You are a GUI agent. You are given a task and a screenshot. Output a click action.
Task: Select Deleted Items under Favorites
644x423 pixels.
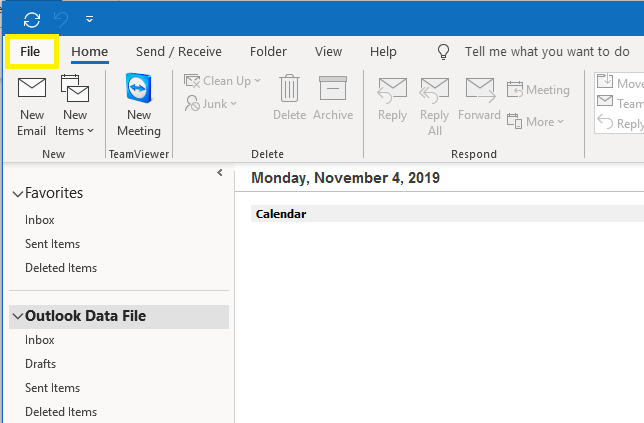[x=61, y=268]
